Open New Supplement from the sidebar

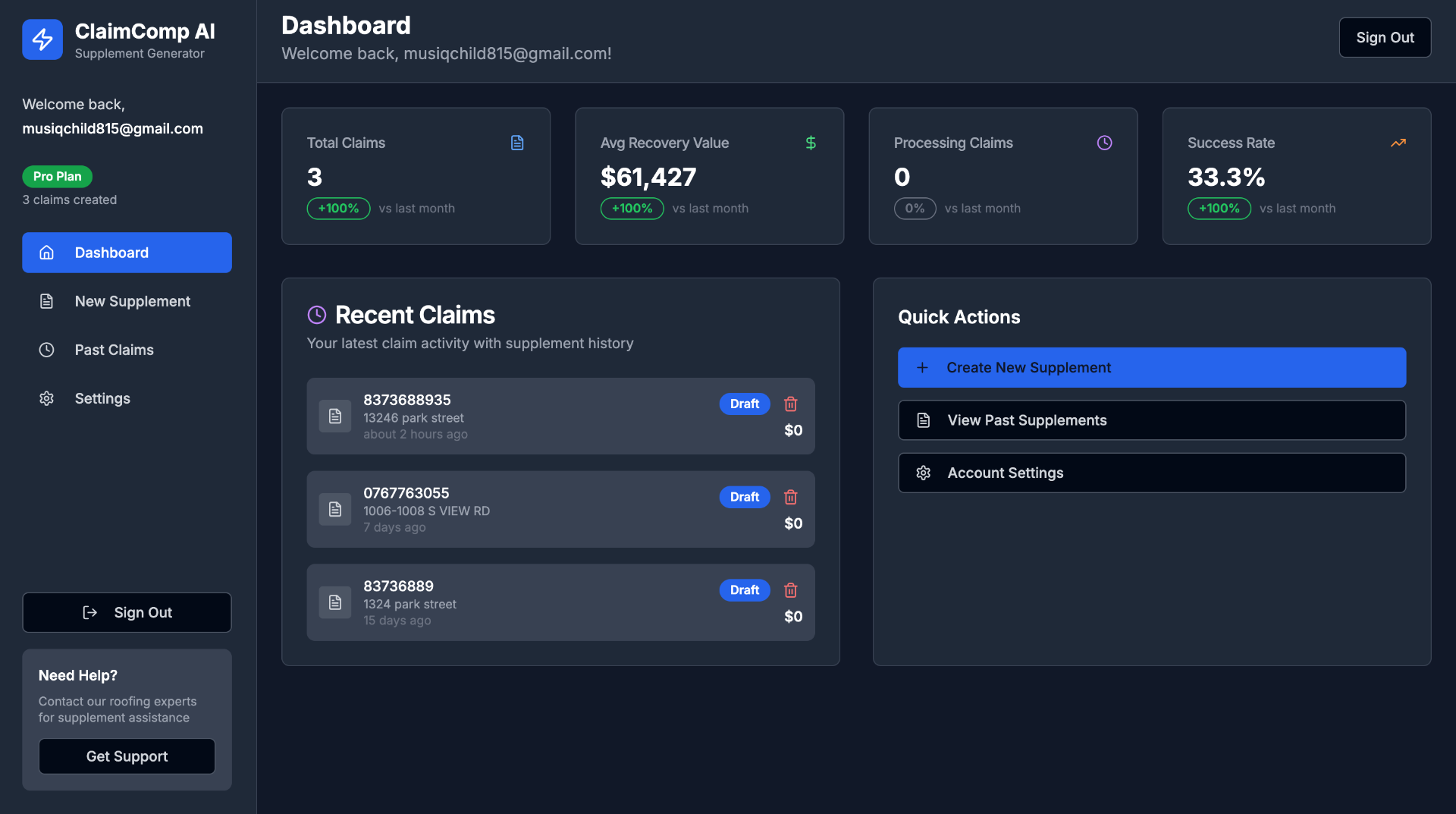(127, 301)
